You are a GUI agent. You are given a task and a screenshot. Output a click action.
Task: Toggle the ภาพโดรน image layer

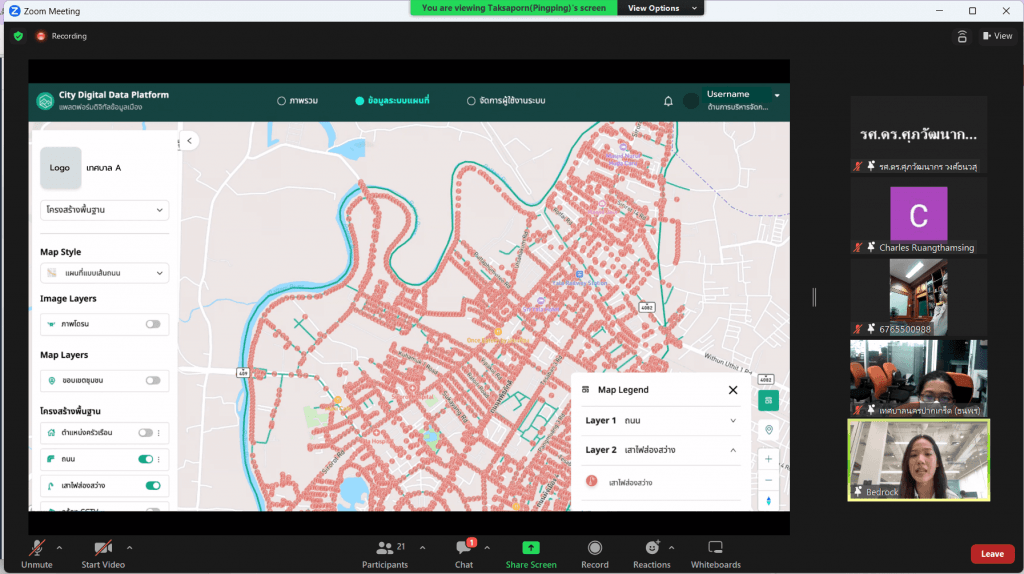coord(153,324)
